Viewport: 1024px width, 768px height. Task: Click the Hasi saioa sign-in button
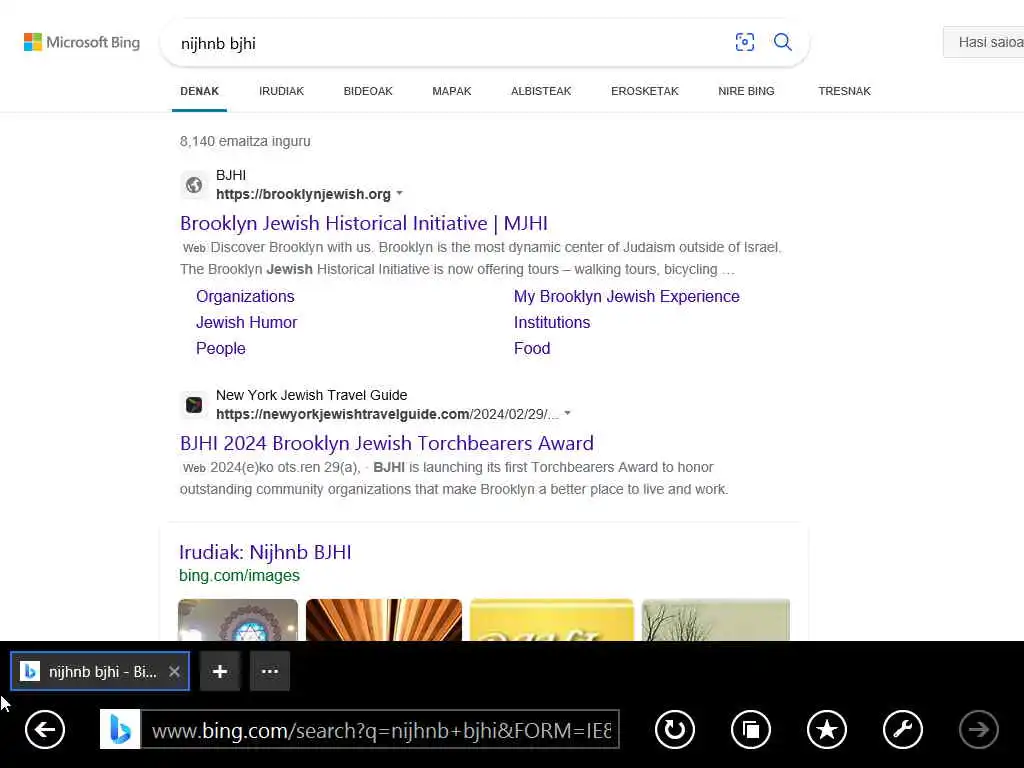[x=984, y=42]
